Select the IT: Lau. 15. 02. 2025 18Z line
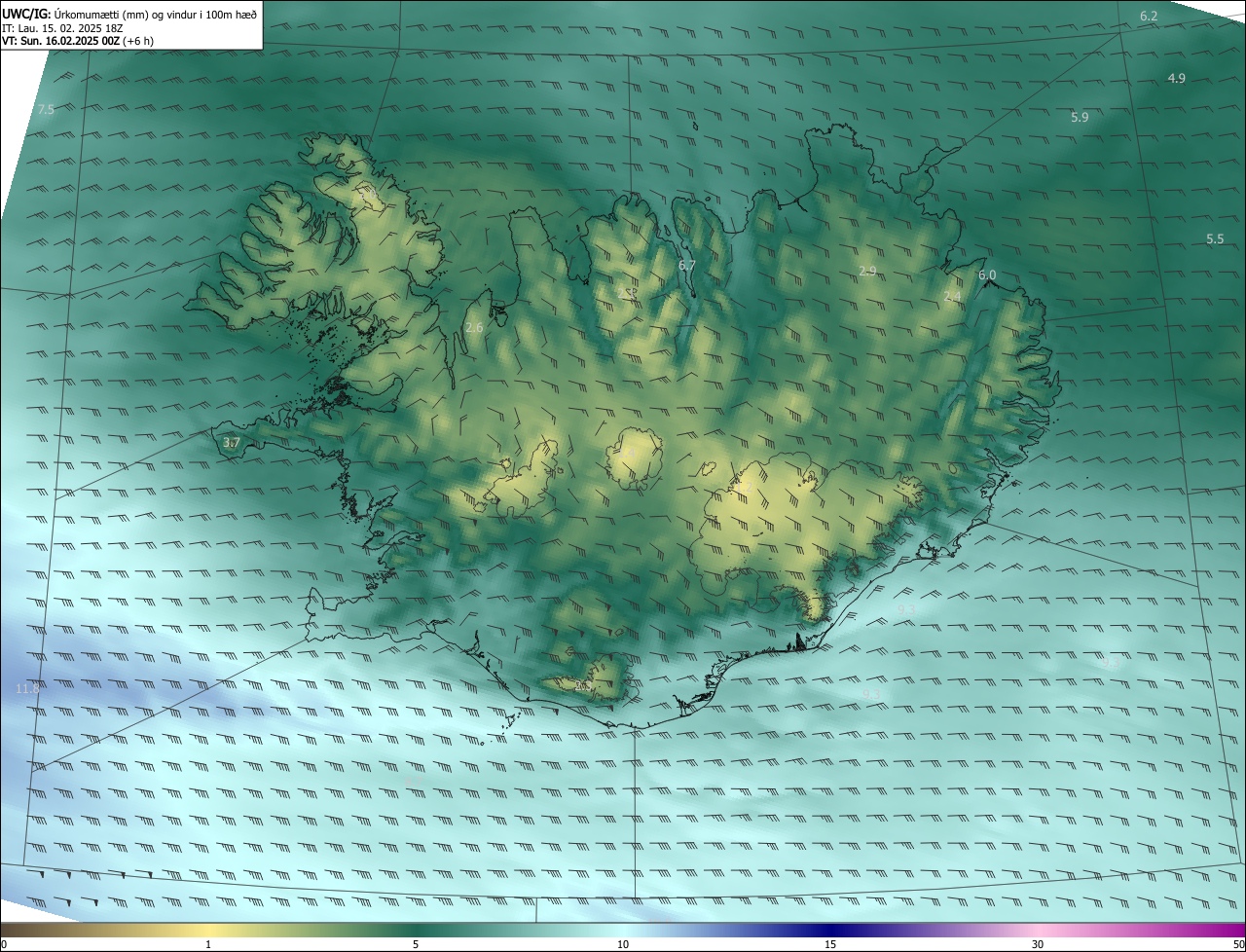This screenshot has height=952, width=1246. (62, 28)
